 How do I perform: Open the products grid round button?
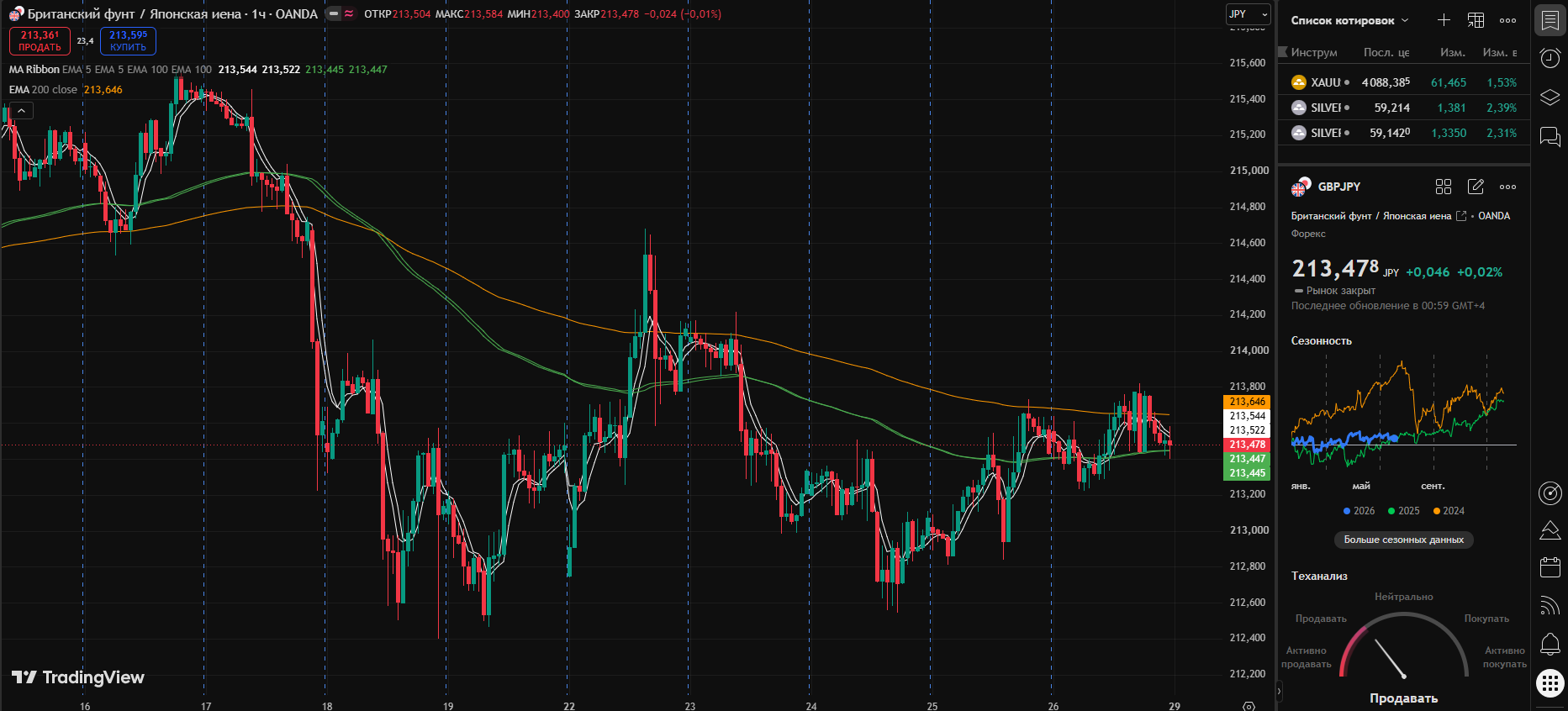click(1550, 683)
